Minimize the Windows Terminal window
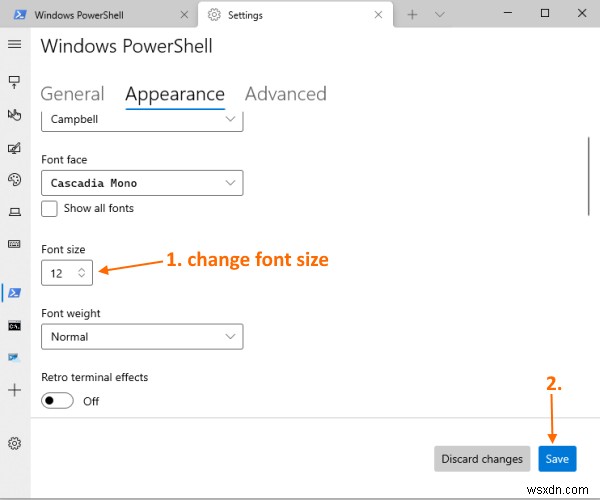Screen dimensions: 600x500 tap(508, 13)
